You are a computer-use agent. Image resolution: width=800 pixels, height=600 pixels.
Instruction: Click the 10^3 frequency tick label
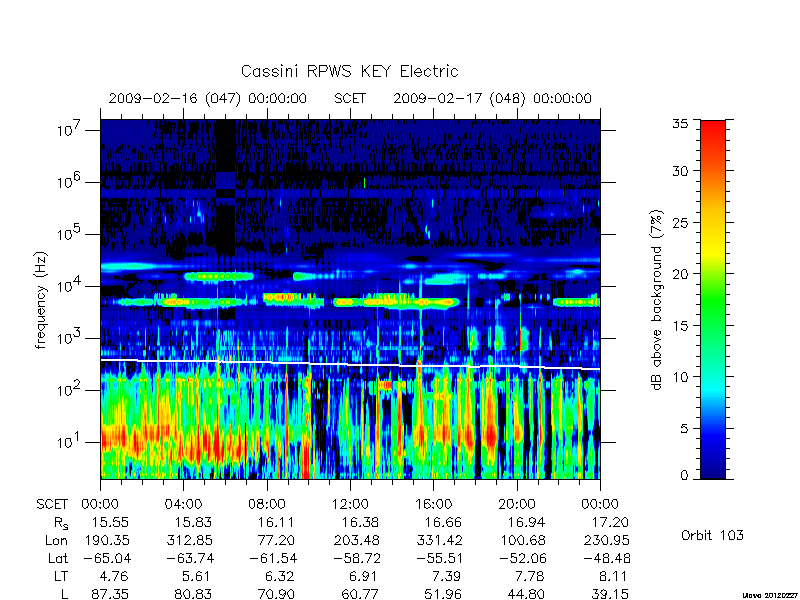[x=68, y=336]
